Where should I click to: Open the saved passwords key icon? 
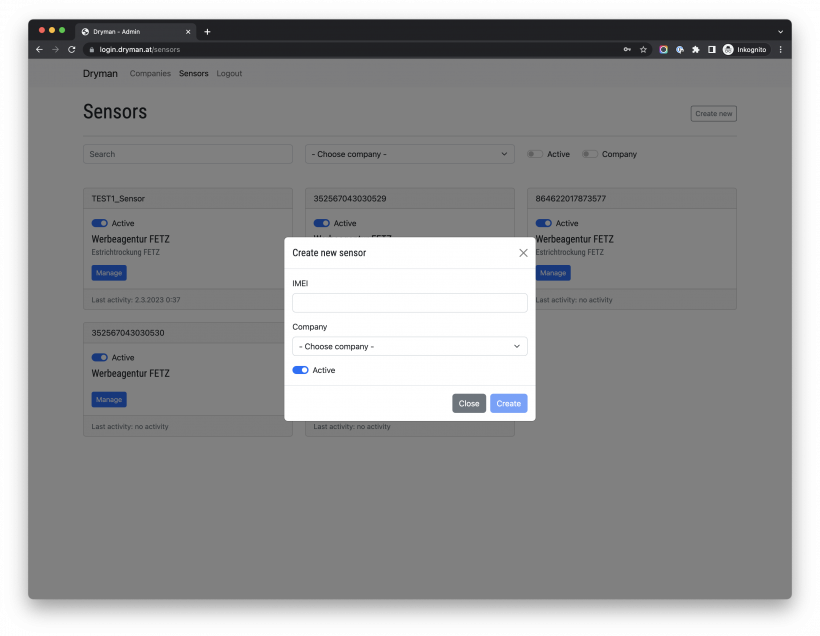pyautogui.click(x=627, y=49)
